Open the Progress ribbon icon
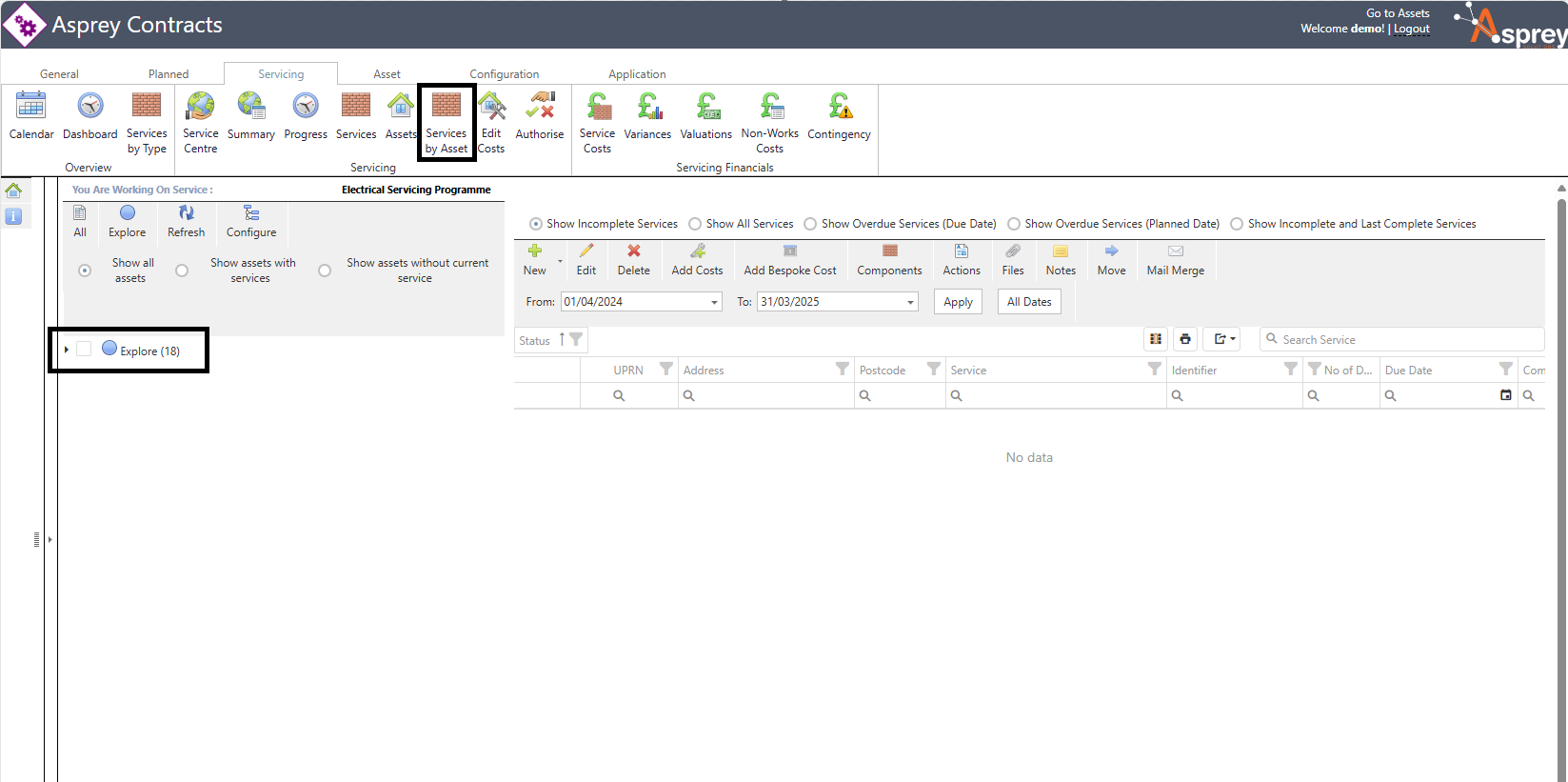Screen dimensions: 1568x782 (306, 115)
